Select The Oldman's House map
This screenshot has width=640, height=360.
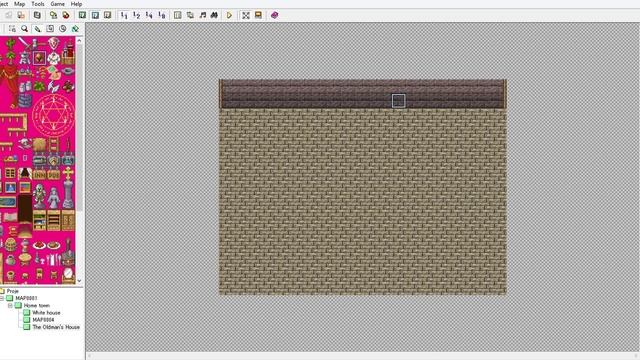pyautogui.click(x=56, y=327)
